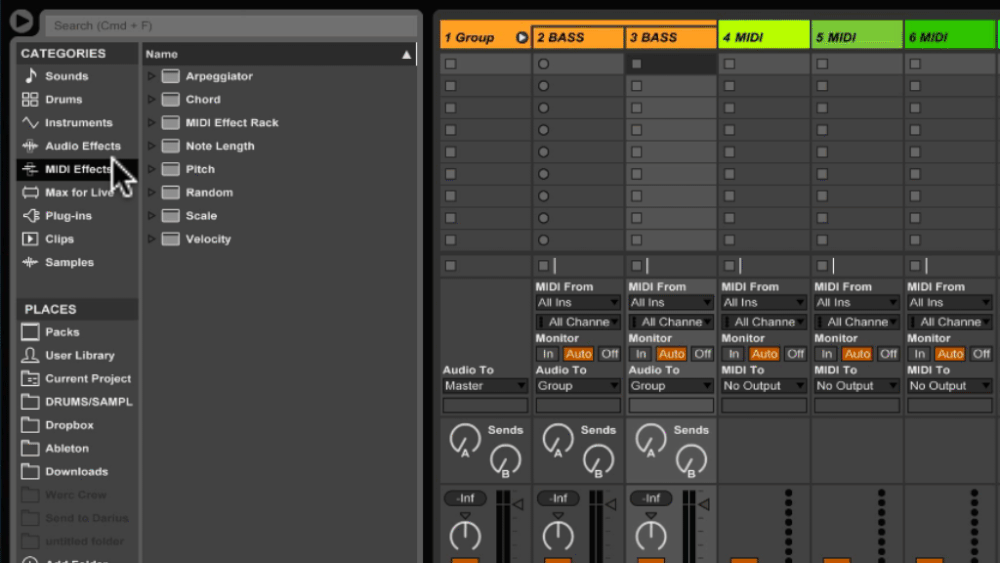Expand the Pitch folder

point(152,169)
